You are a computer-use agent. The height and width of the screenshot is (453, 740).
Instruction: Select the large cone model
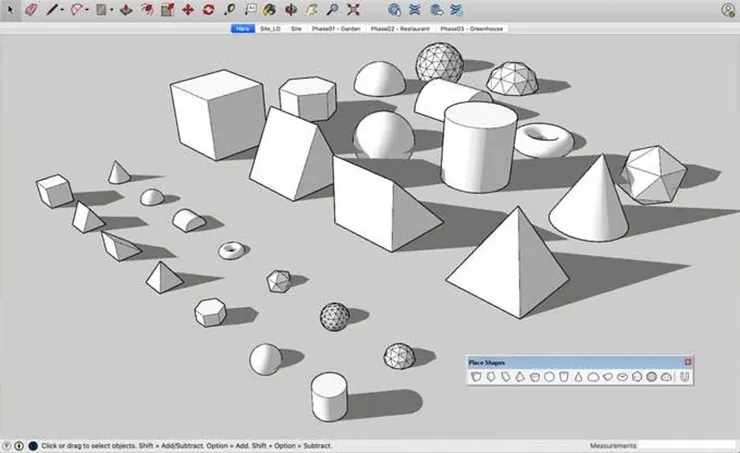click(x=590, y=199)
